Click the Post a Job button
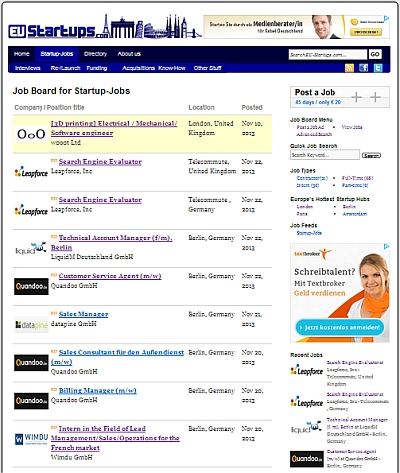400x473 pixels. [x=340, y=97]
